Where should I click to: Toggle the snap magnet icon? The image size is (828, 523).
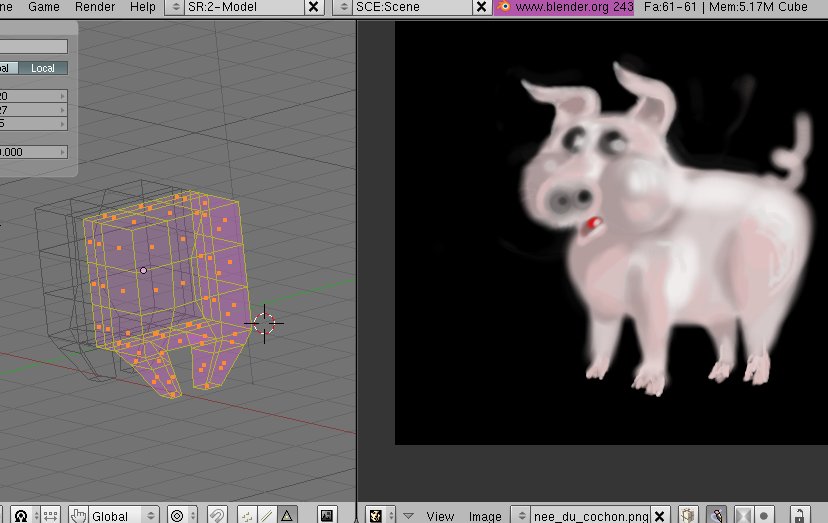click(x=217, y=515)
